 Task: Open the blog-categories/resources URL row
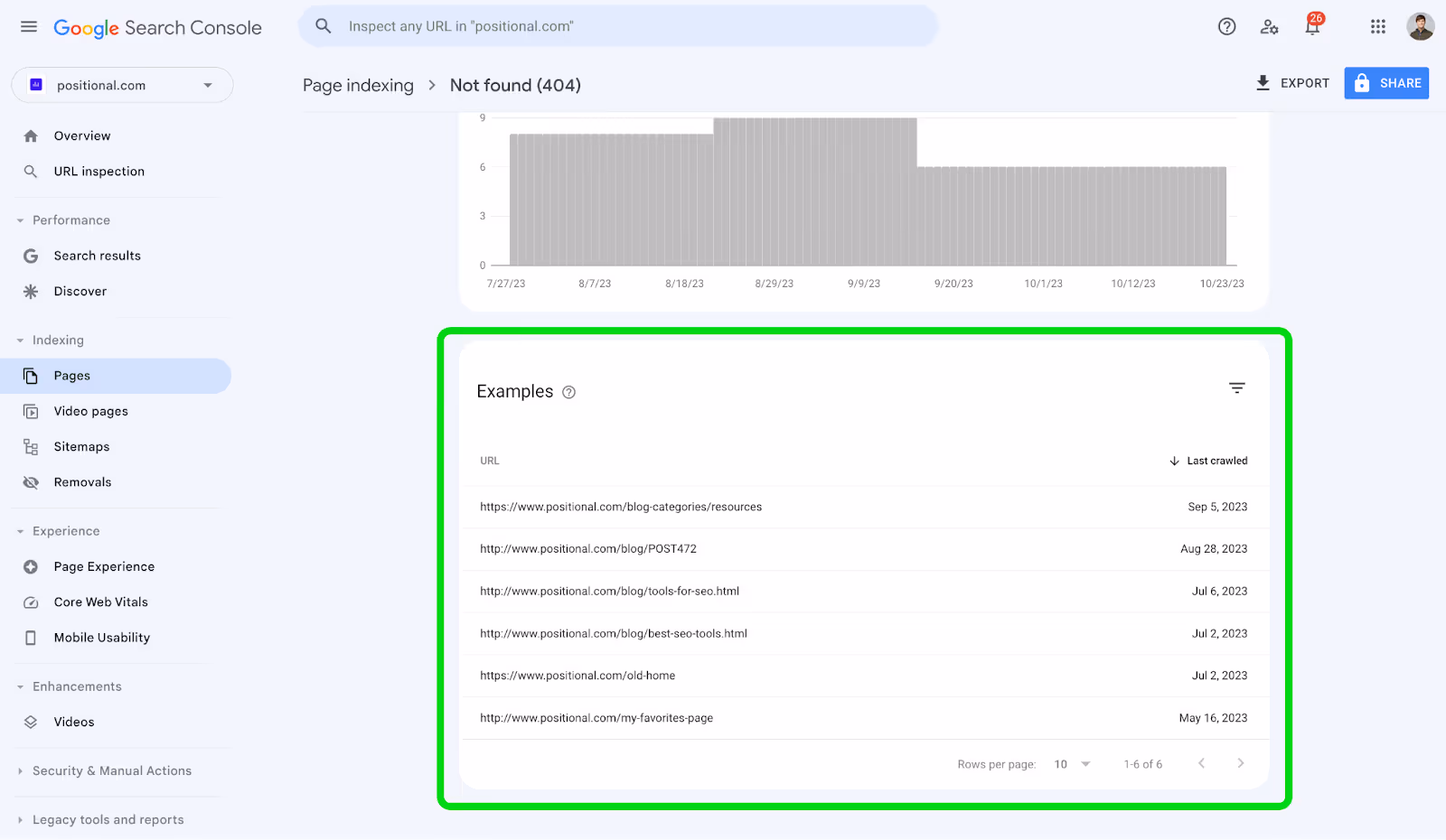pyautogui.click(x=865, y=507)
